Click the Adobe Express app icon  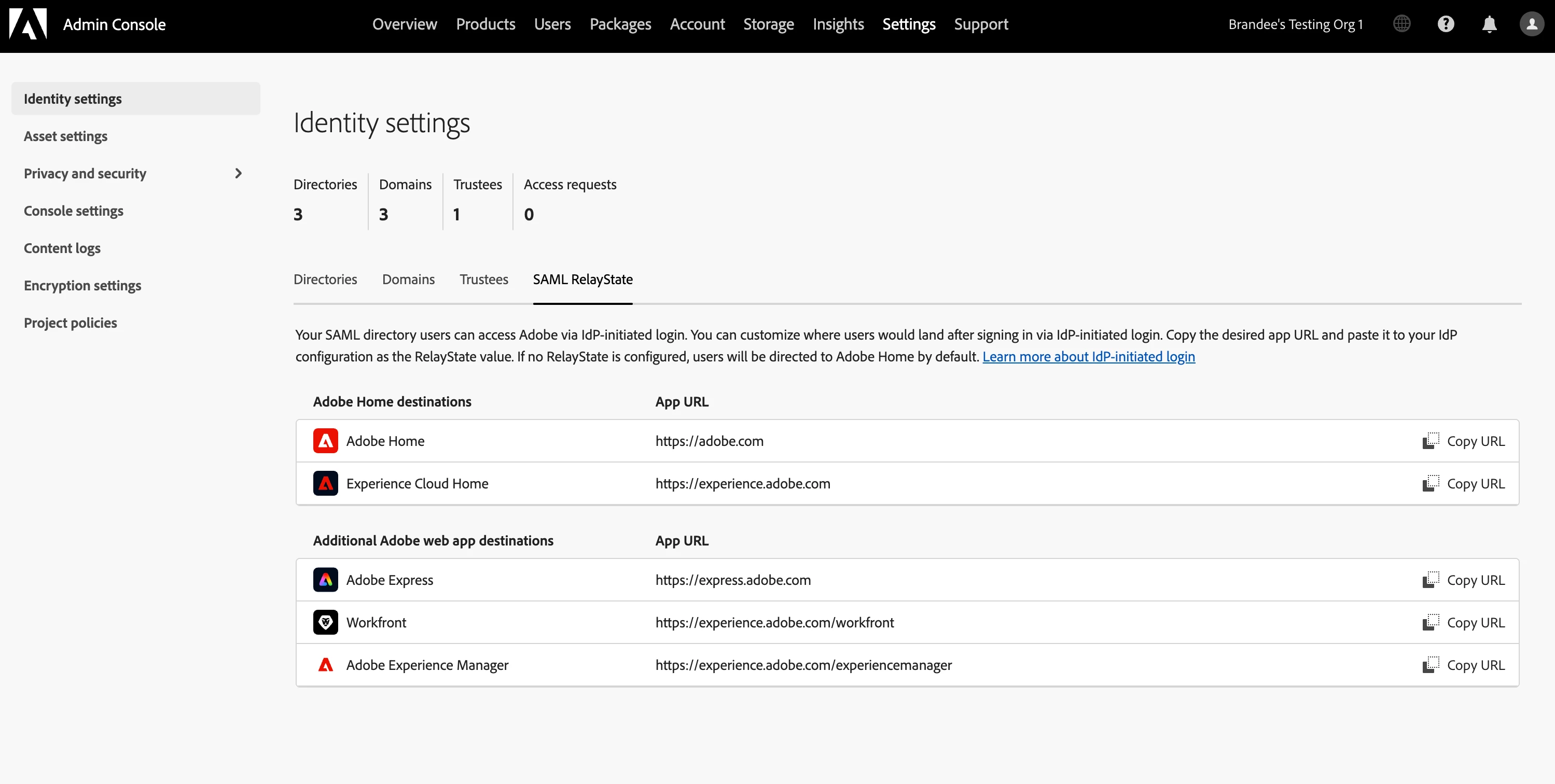pyautogui.click(x=325, y=580)
